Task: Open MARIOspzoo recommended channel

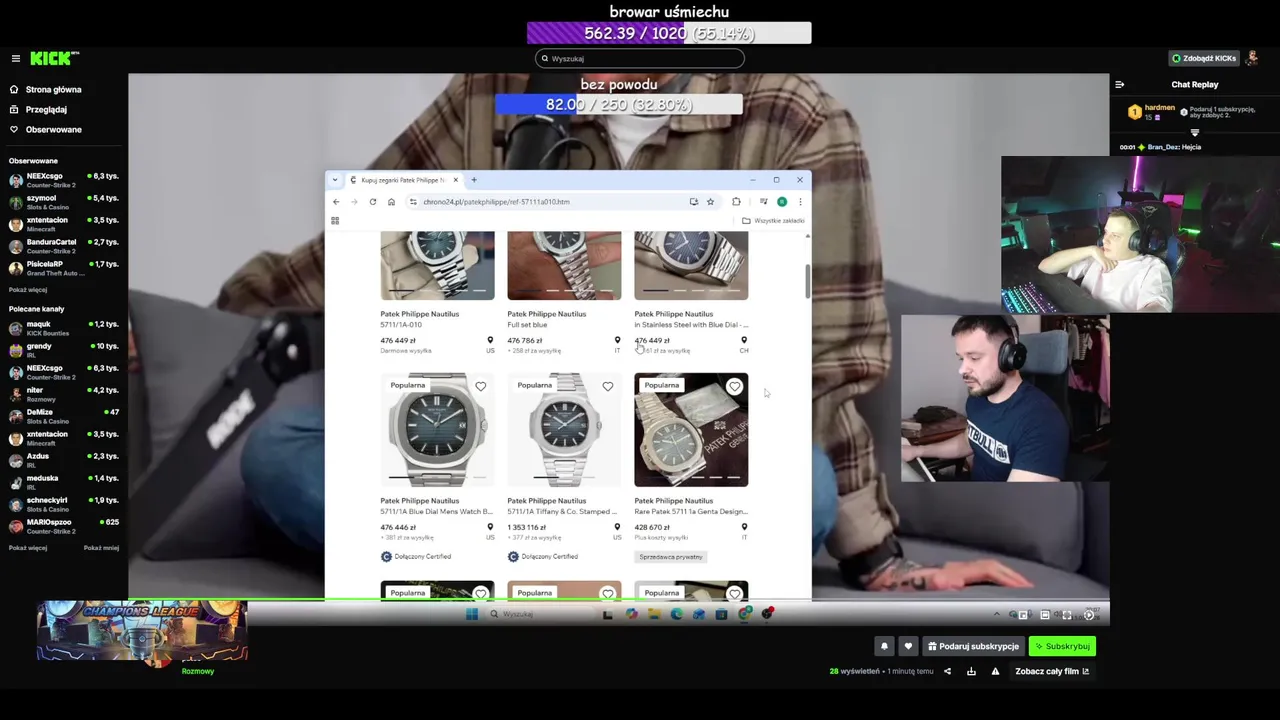Action: 64,525
